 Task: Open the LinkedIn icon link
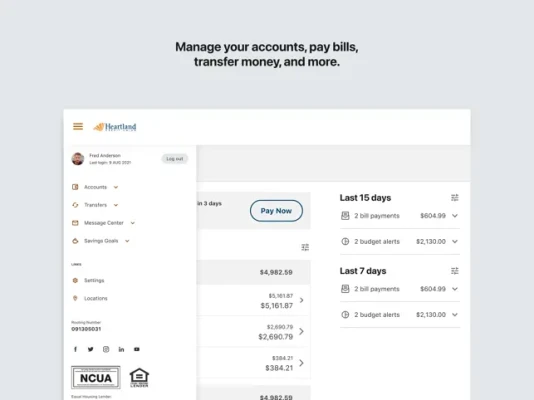121,349
